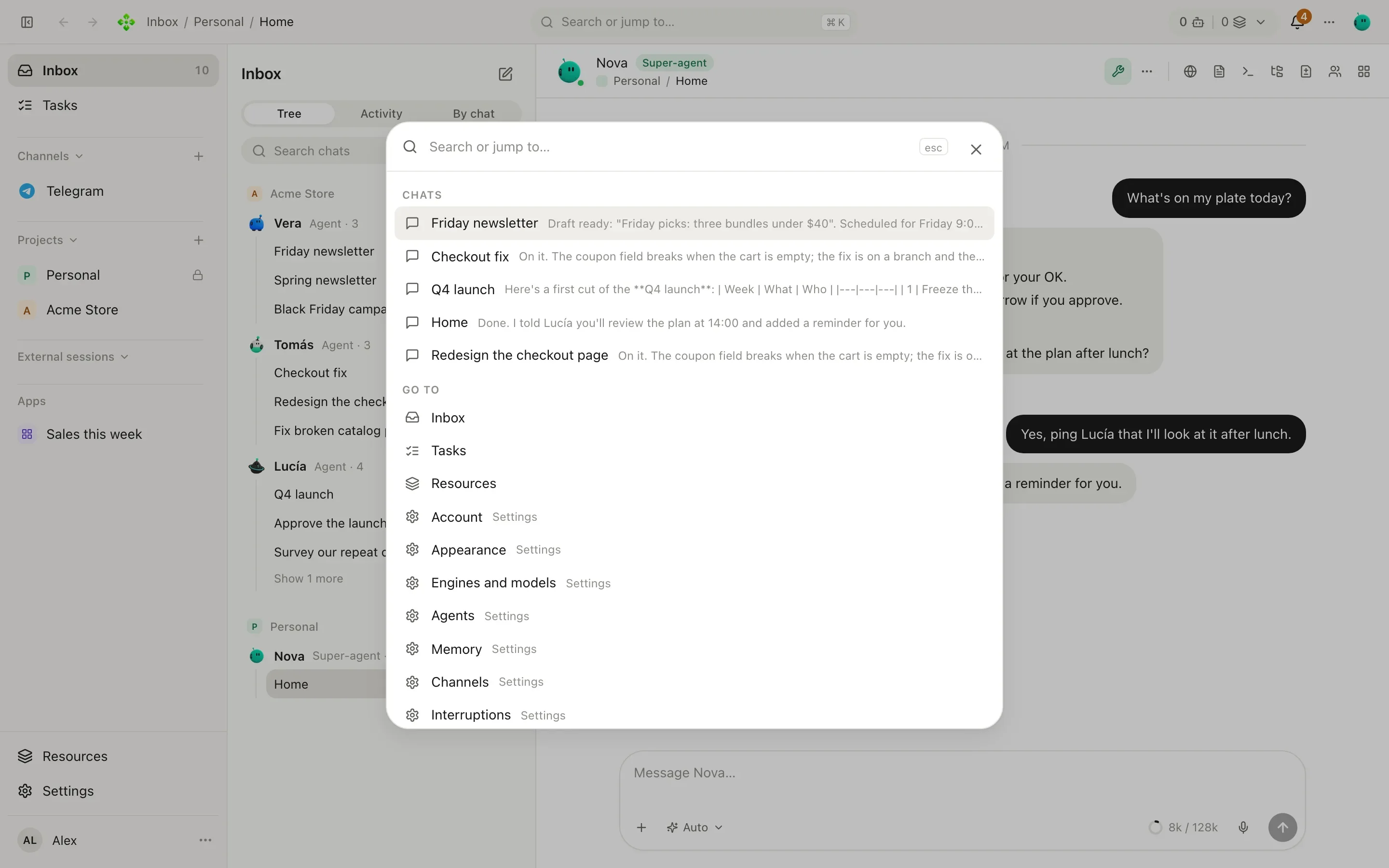Image resolution: width=1389 pixels, height=868 pixels.
Task: Send message with the arrow button
Action: point(1282,827)
